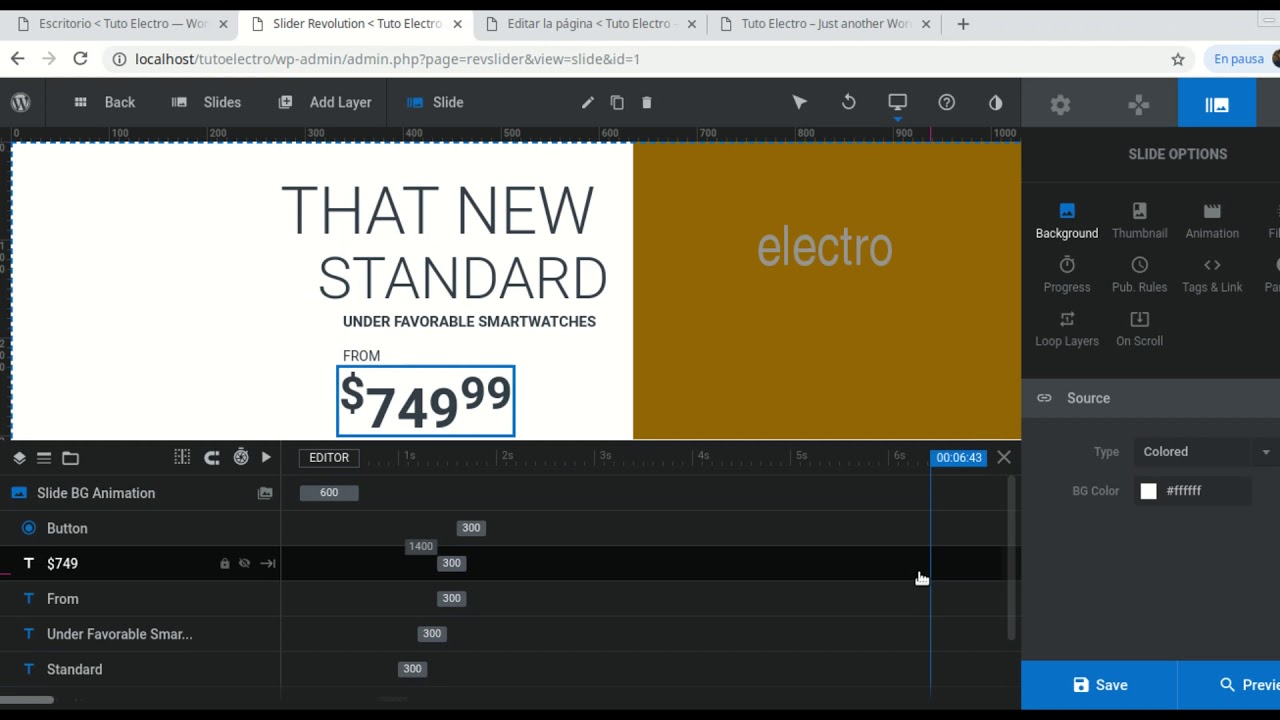Image resolution: width=1280 pixels, height=720 pixels.
Task: Select the Thumbnail slide option
Action: (1139, 220)
